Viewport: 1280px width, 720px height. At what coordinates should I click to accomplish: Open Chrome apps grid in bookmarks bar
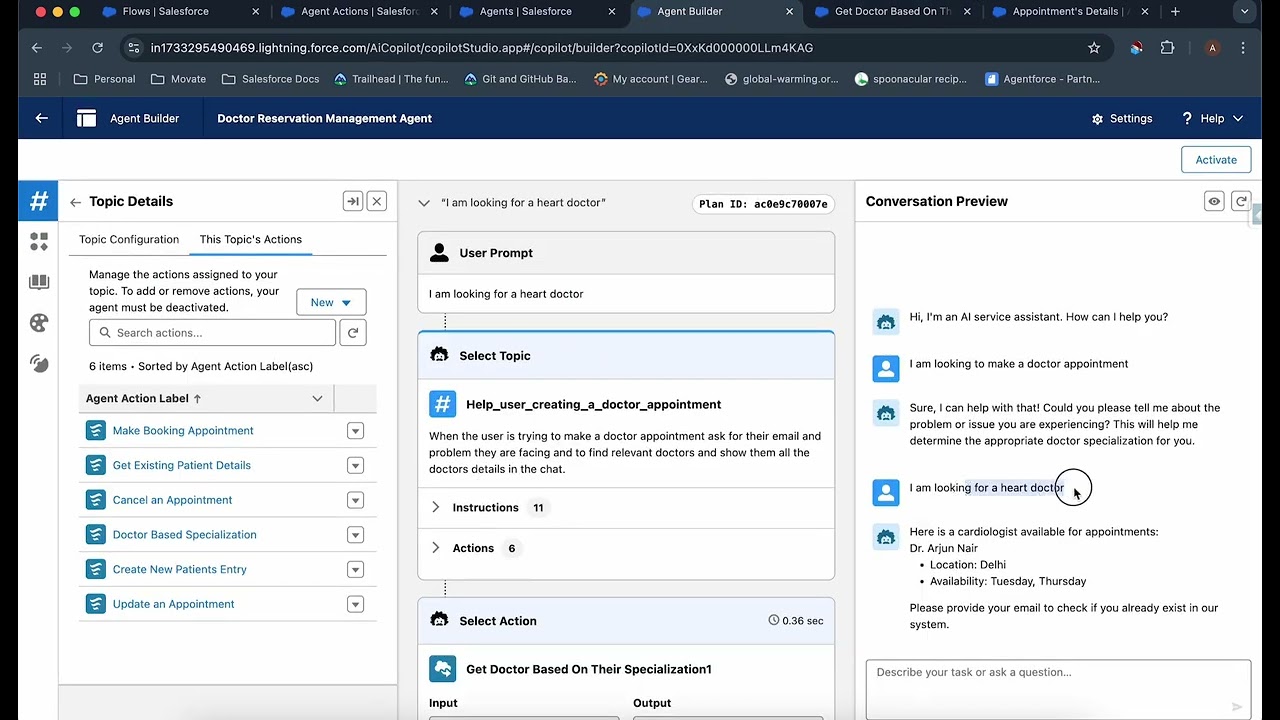pos(40,79)
